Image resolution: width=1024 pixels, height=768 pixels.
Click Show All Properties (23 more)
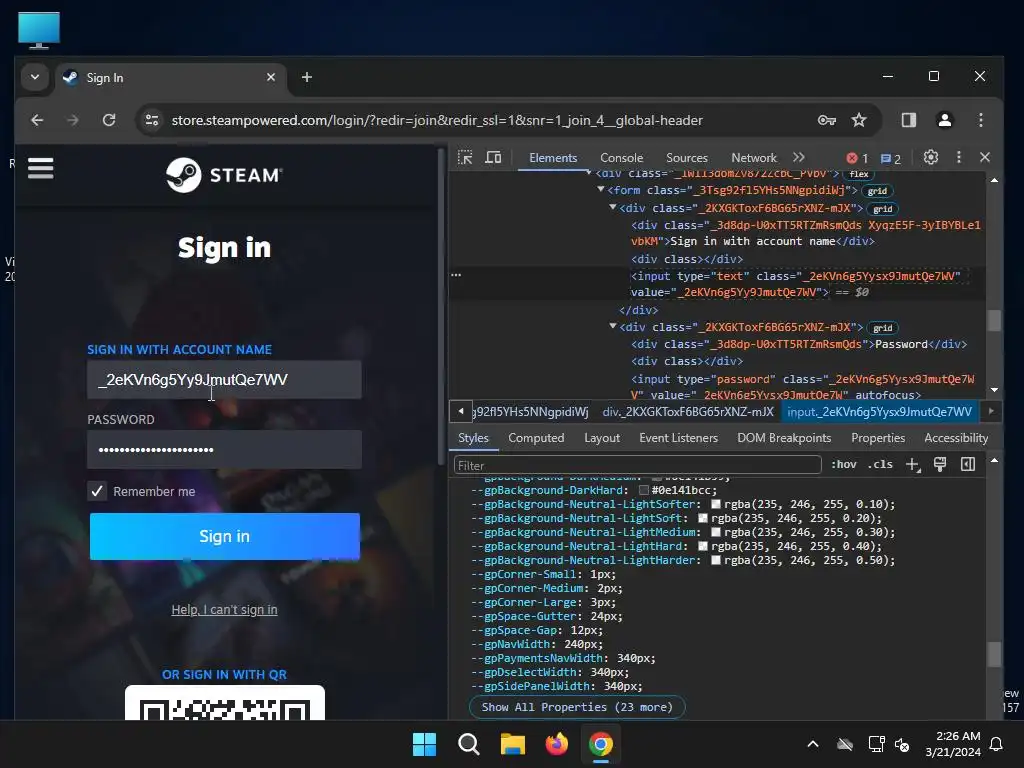pos(577,707)
